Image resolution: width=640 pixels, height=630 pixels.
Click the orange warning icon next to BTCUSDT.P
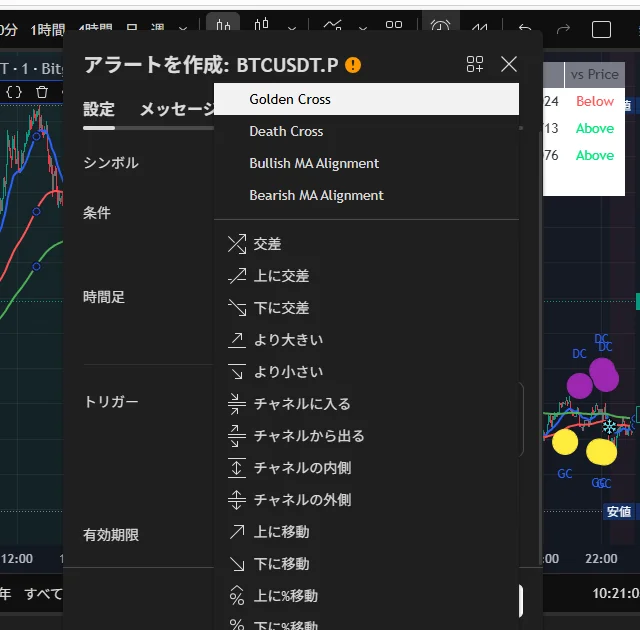point(353,65)
